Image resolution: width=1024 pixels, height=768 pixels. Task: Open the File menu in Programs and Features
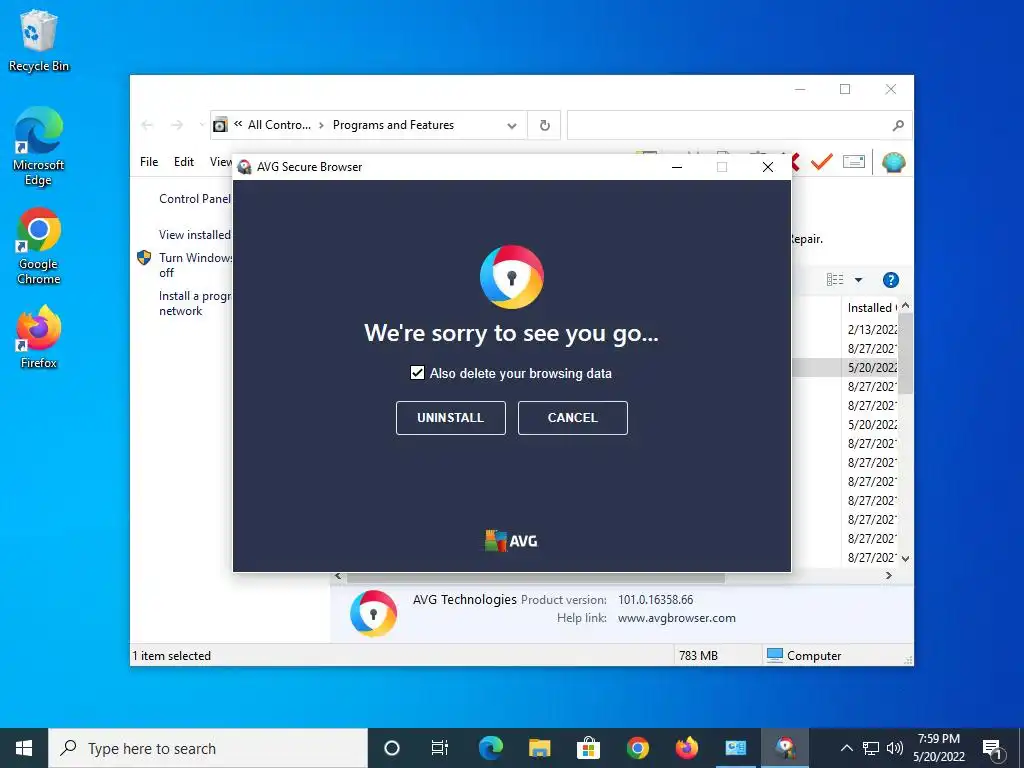point(149,162)
